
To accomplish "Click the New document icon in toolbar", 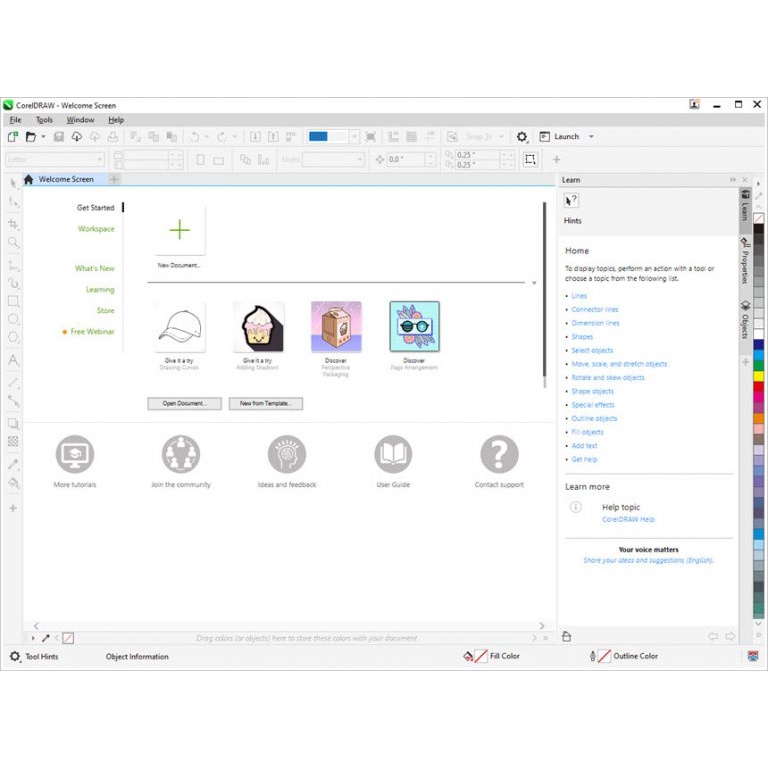I will tap(13, 137).
